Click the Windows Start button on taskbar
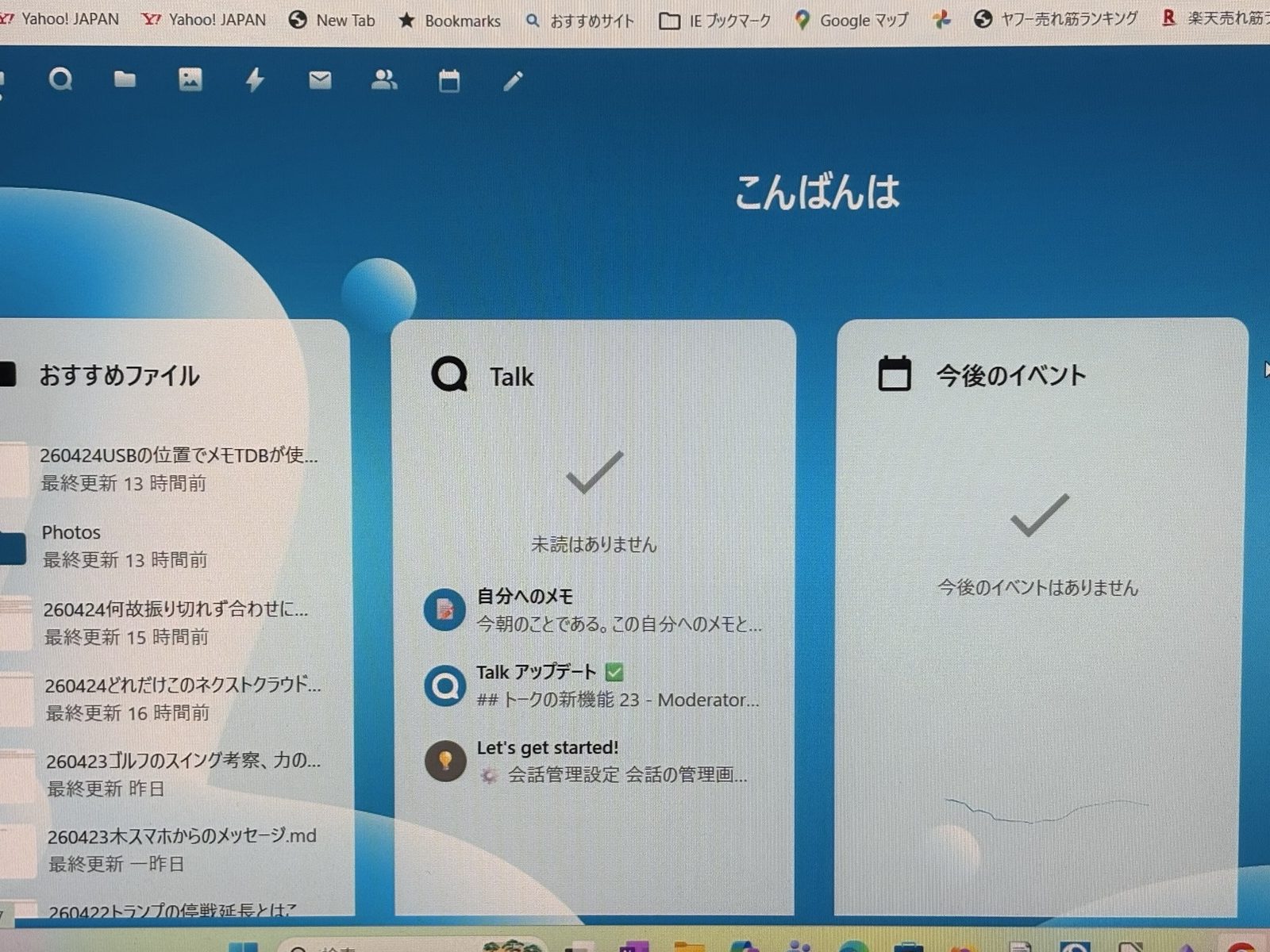The image size is (1270, 952). (243, 946)
